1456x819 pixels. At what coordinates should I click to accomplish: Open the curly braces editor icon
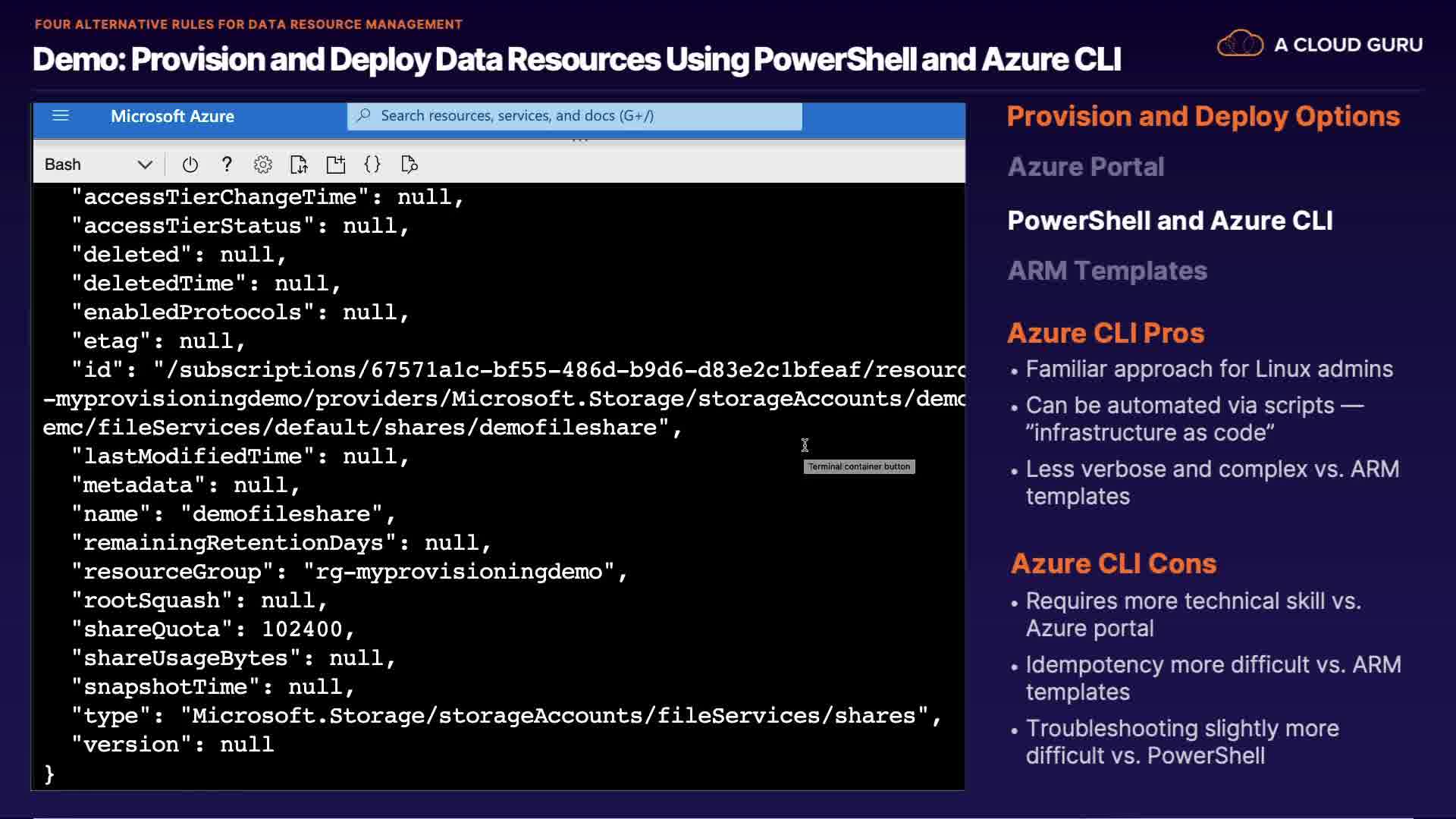[372, 165]
